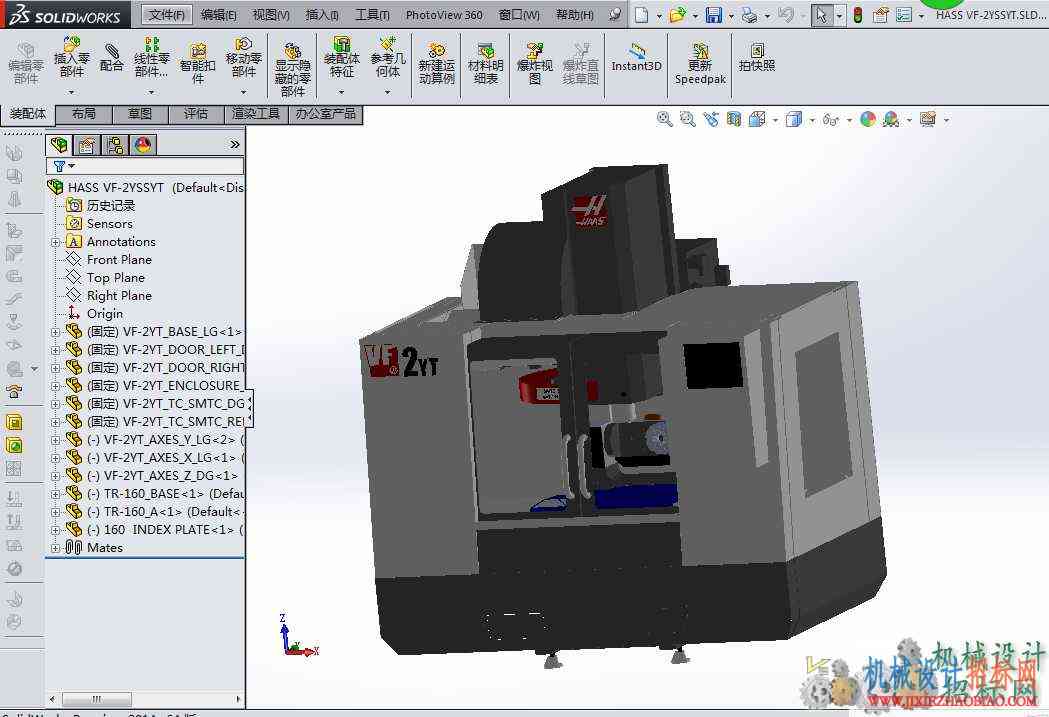Select Move Component (移动零部件) tool
The width and height of the screenshot is (1049, 717).
244,59
